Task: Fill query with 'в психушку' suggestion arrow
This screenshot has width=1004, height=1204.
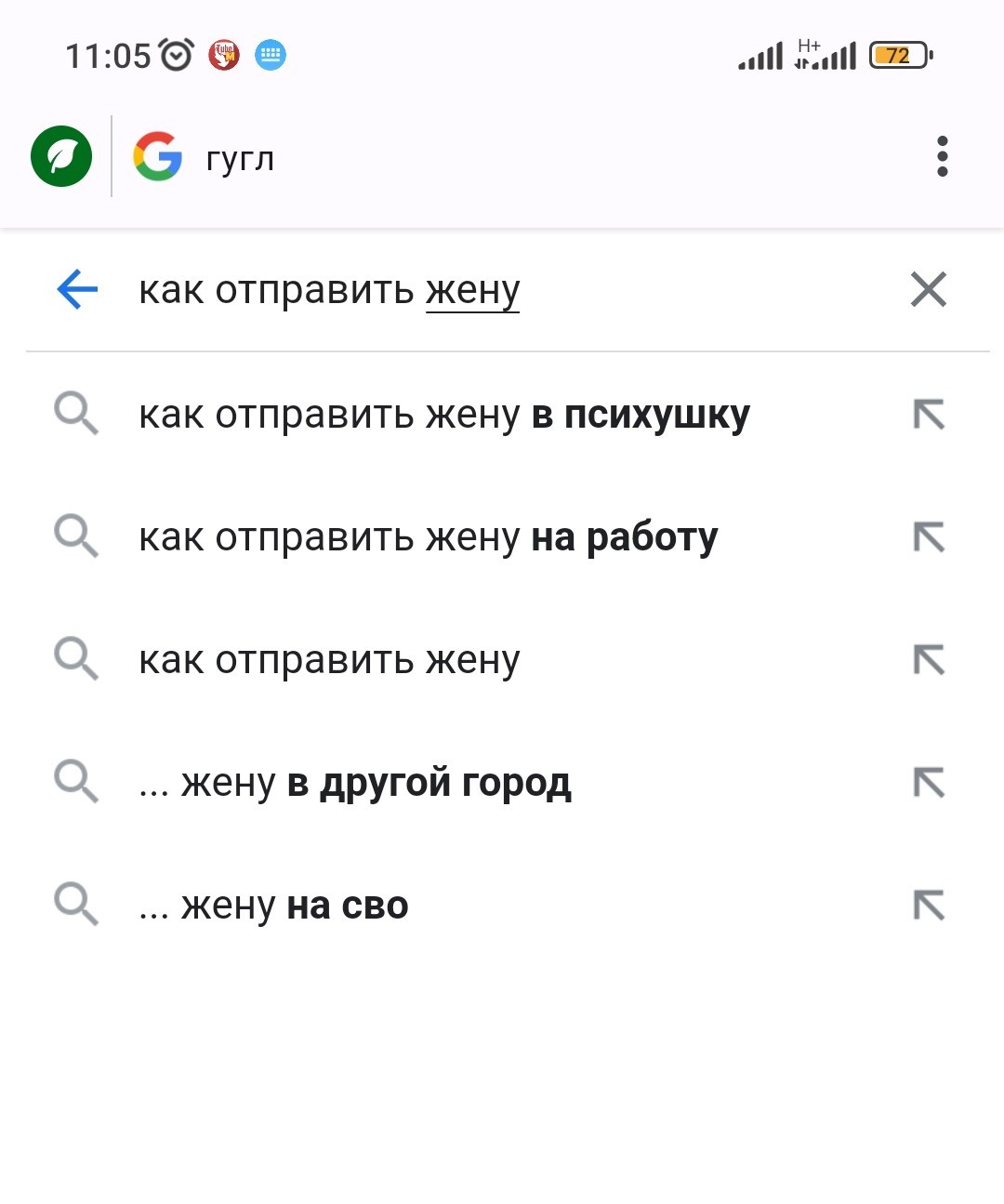Action: (x=929, y=414)
